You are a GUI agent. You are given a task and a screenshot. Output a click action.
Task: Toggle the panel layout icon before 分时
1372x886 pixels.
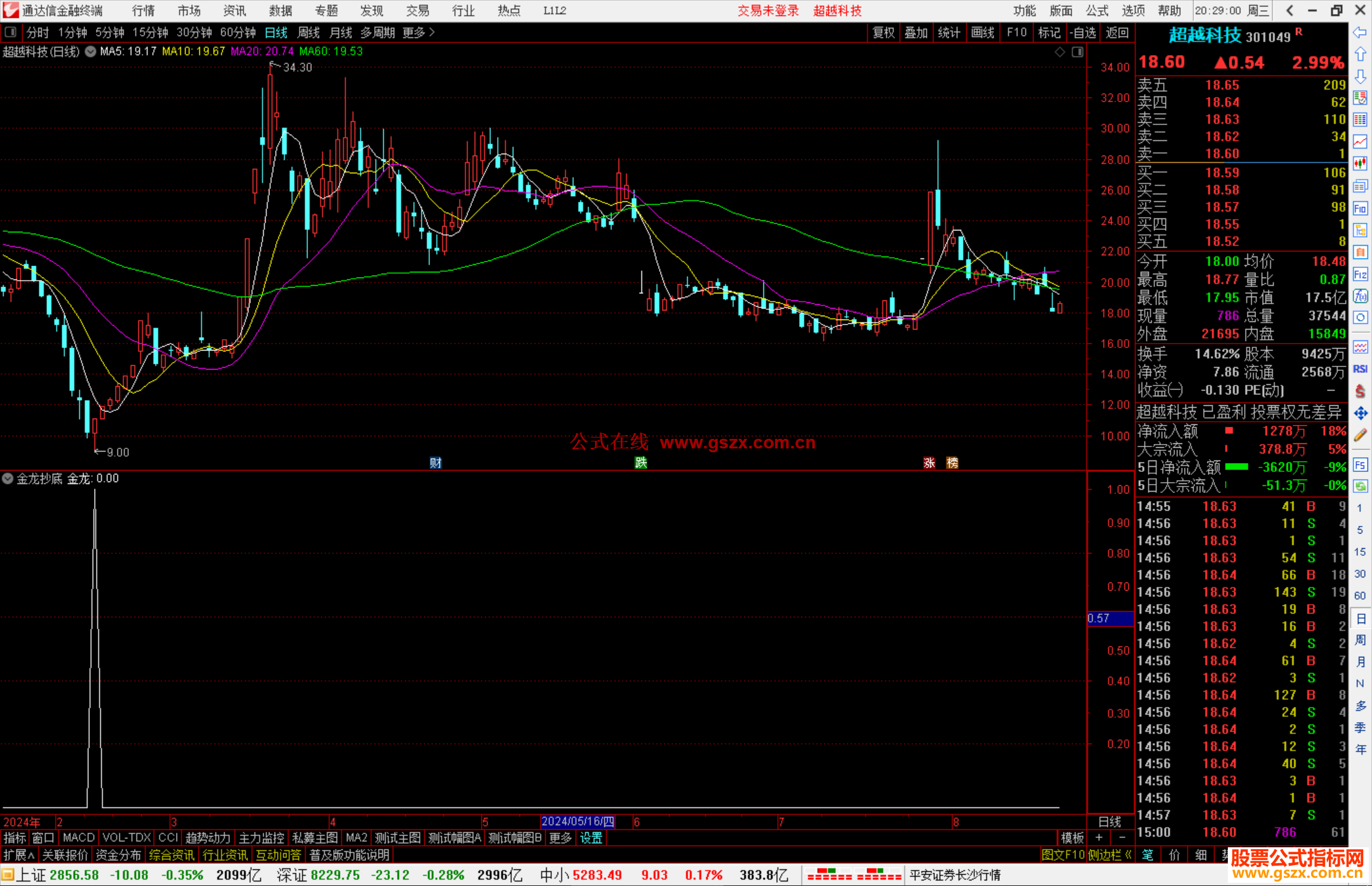point(10,32)
